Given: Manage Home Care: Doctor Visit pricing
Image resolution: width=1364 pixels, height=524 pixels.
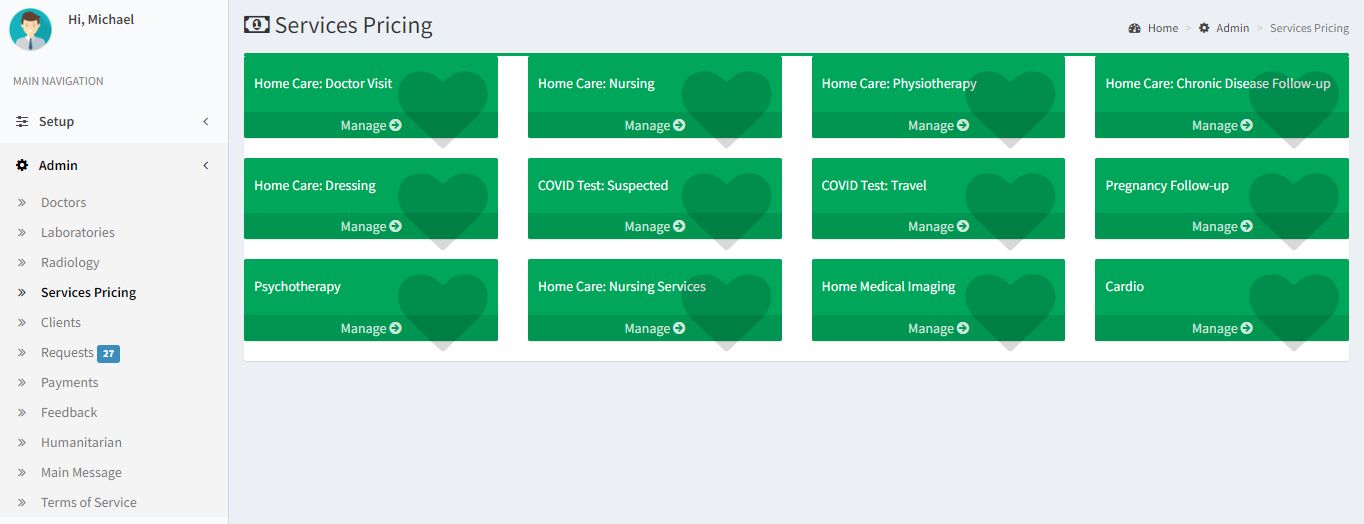Looking at the screenshot, I should 371,125.
